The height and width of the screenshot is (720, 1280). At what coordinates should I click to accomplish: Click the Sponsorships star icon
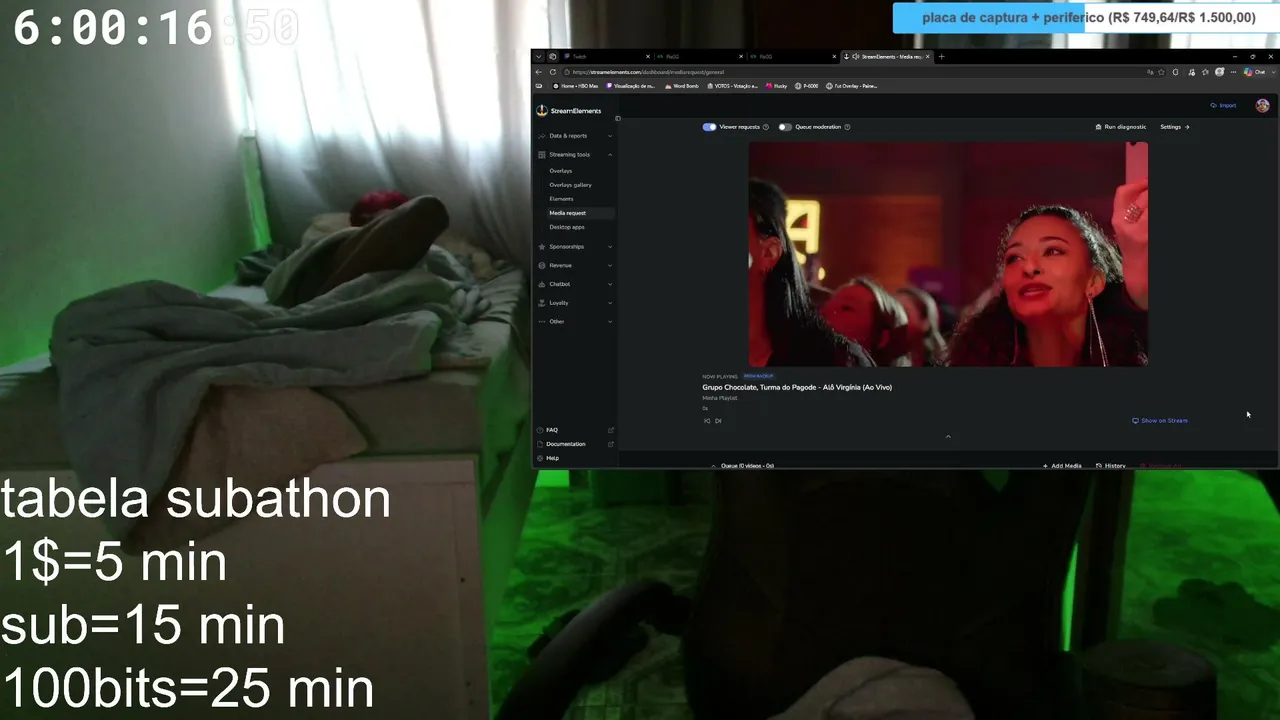point(542,247)
